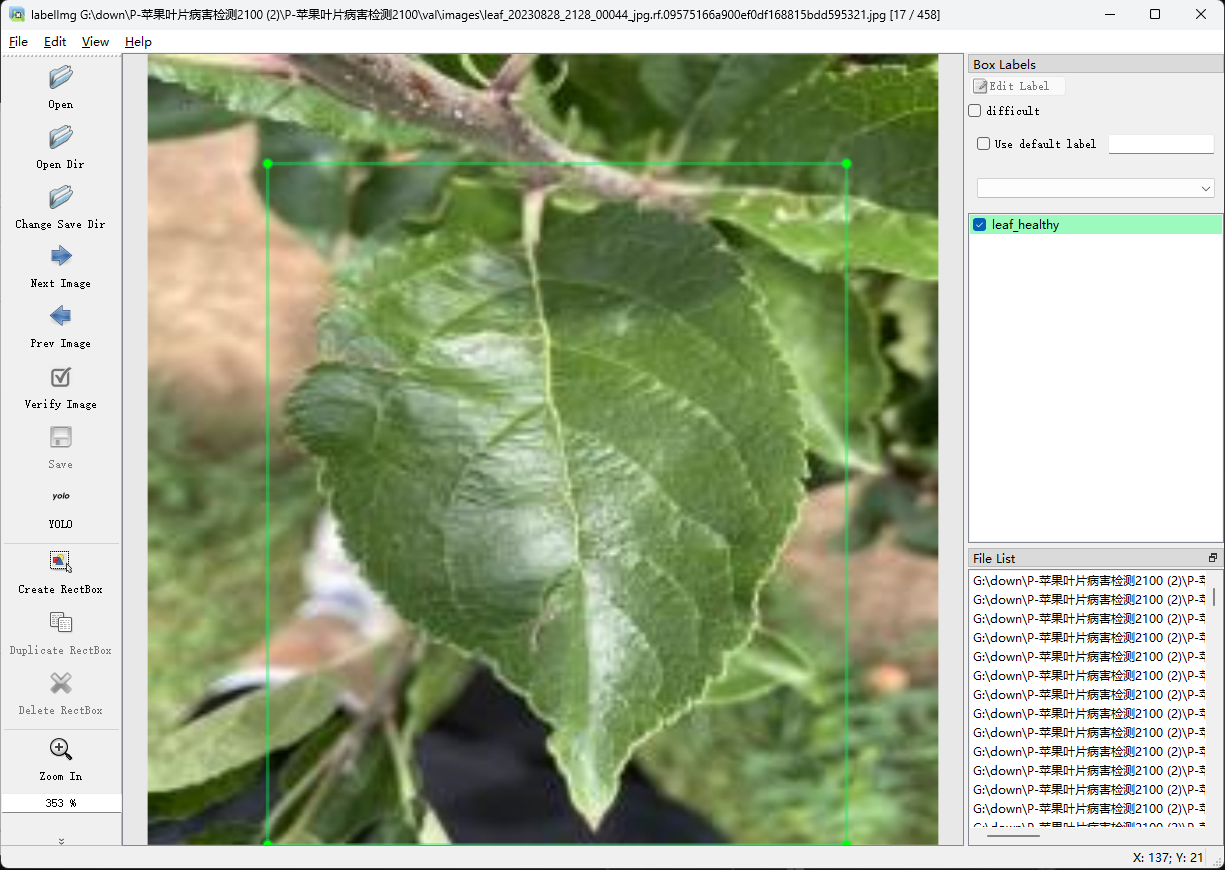This screenshot has height=870, width=1225.
Task: Click the Open file icon
Action: (61, 77)
